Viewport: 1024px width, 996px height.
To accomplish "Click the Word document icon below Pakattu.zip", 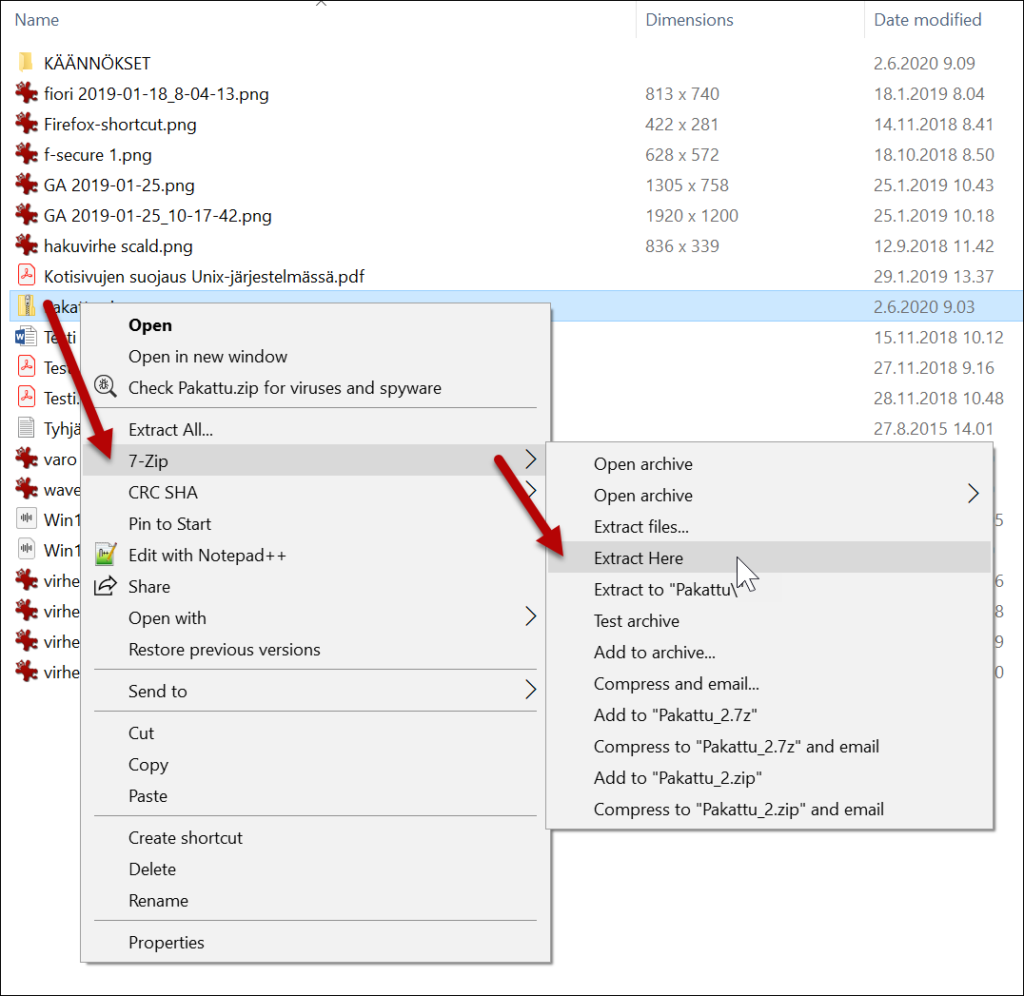I will (x=26, y=337).
